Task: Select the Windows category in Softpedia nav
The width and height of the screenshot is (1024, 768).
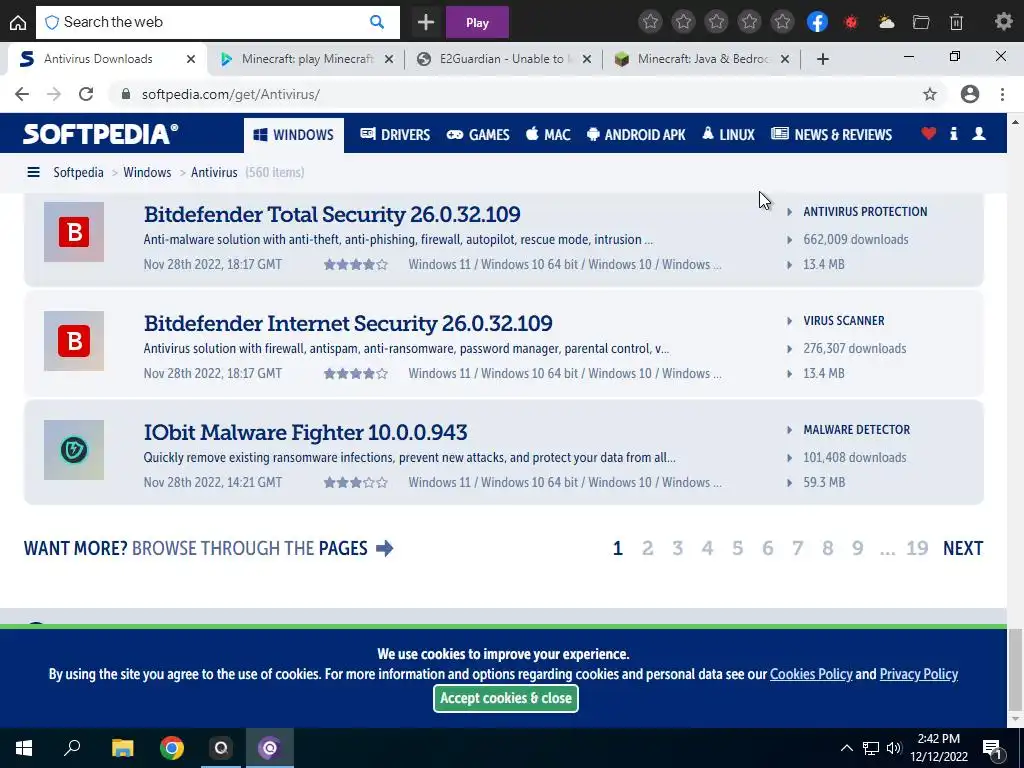Action: (294, 135)
